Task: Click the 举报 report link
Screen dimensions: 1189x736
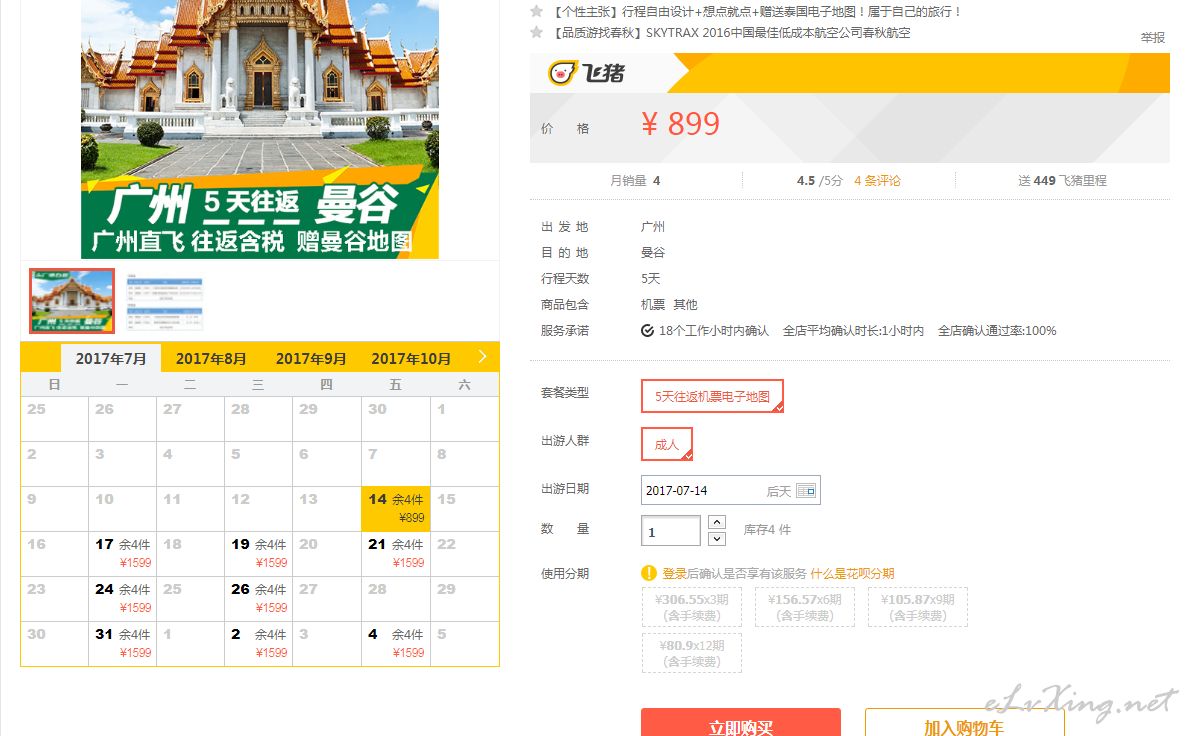Action: click(x=1153, y=37)
